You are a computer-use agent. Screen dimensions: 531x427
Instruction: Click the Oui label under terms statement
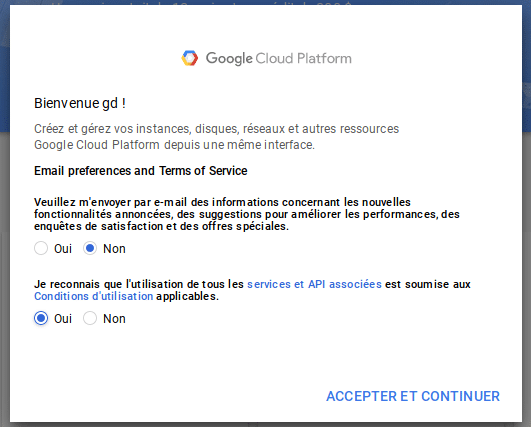tap(63, 319)
